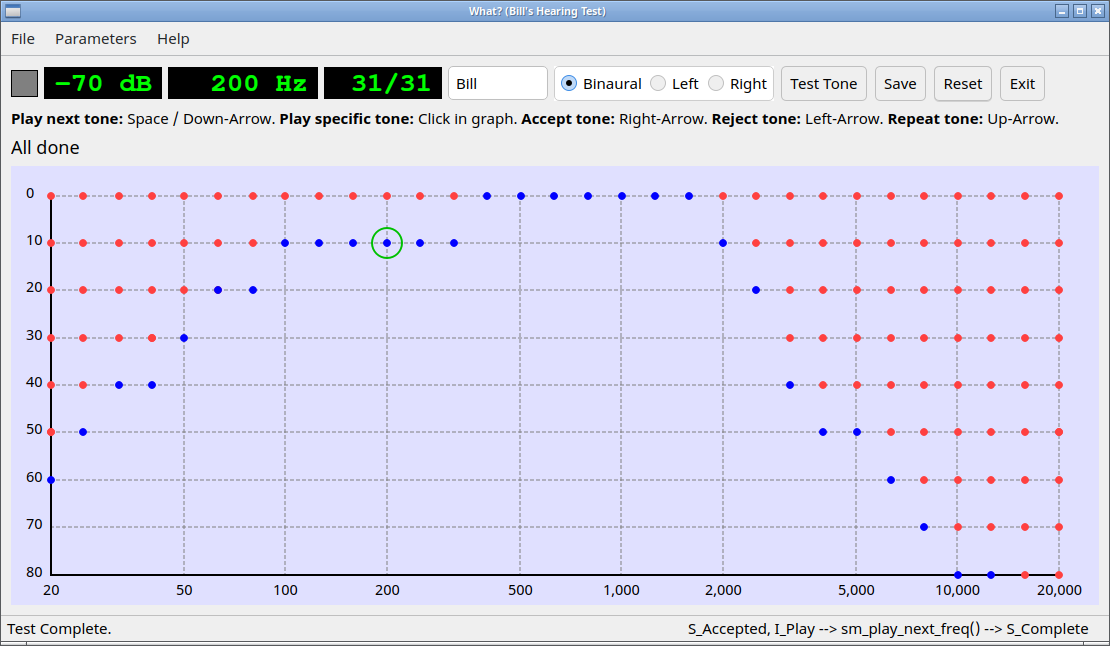Select the Binaural radio button
The height and width of the screenshot is (646, 1110).
pos(569,84)
